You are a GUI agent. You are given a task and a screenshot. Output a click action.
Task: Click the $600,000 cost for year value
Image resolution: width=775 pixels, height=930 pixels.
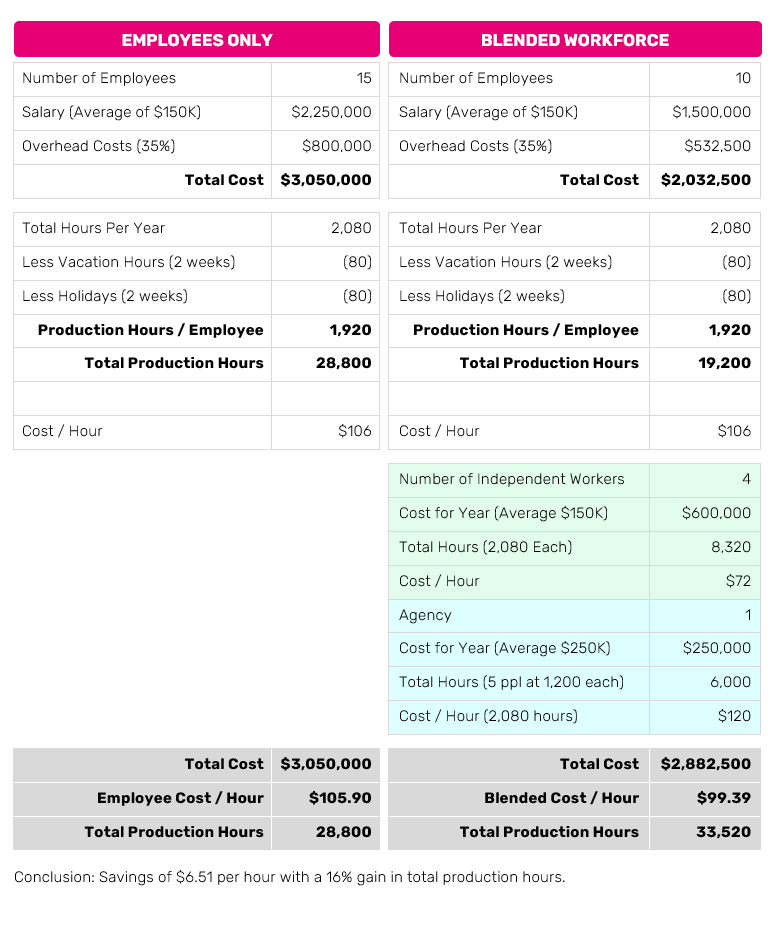coord(716,513)
